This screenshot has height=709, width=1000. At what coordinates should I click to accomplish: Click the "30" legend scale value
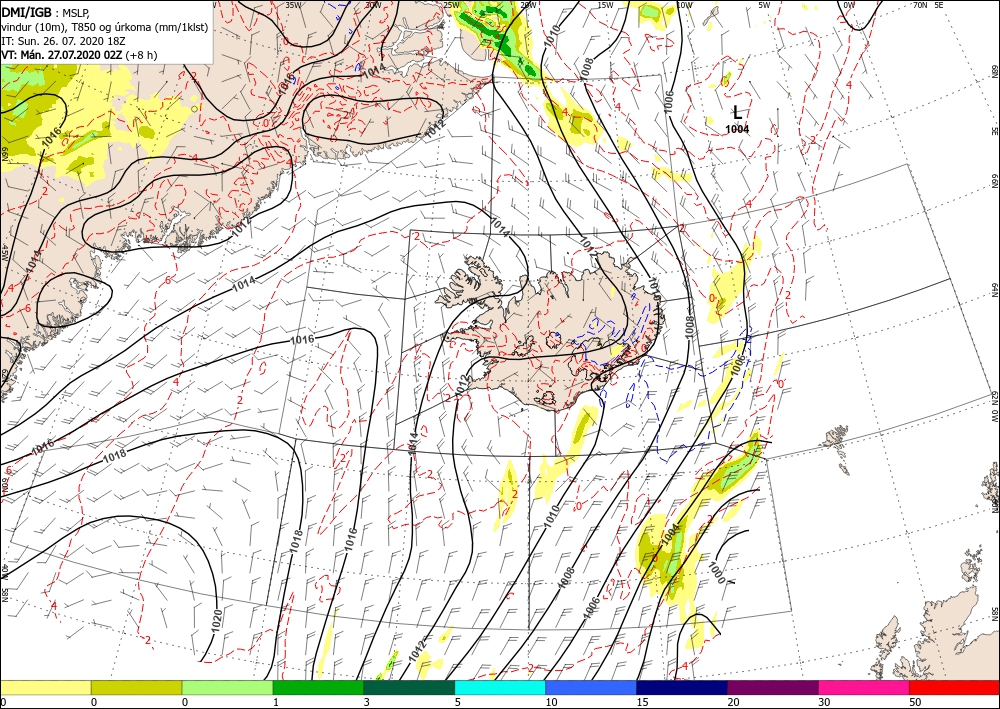[824, 702]
